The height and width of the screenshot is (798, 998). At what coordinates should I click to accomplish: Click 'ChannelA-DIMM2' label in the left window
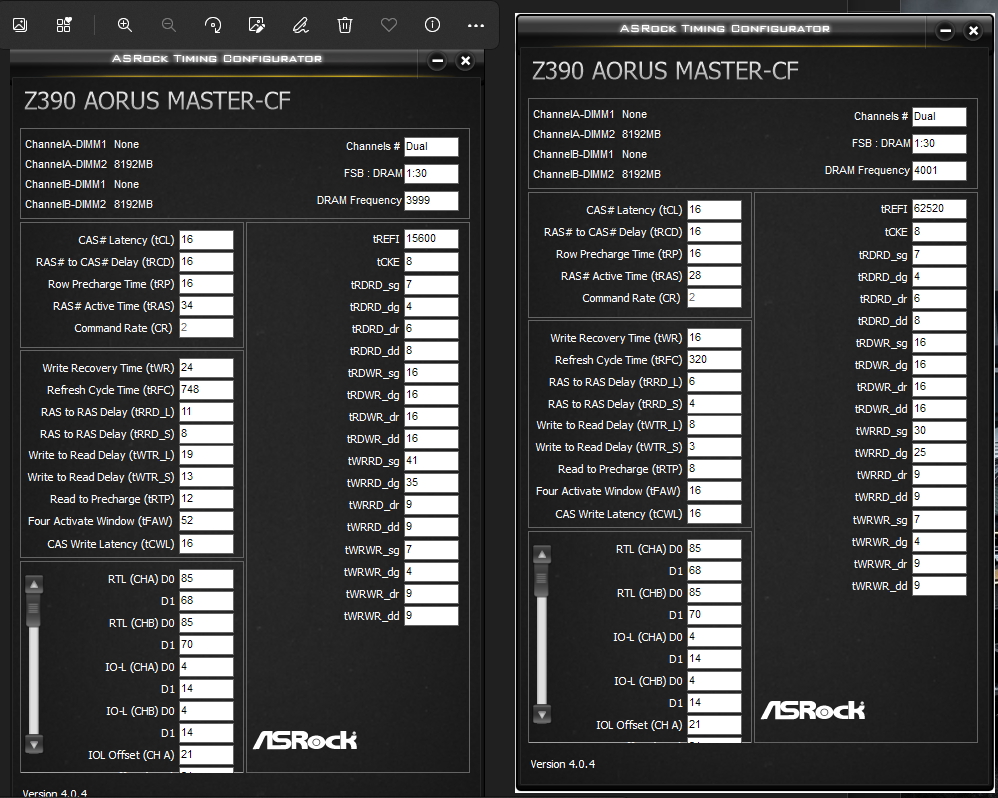(66, 164)
